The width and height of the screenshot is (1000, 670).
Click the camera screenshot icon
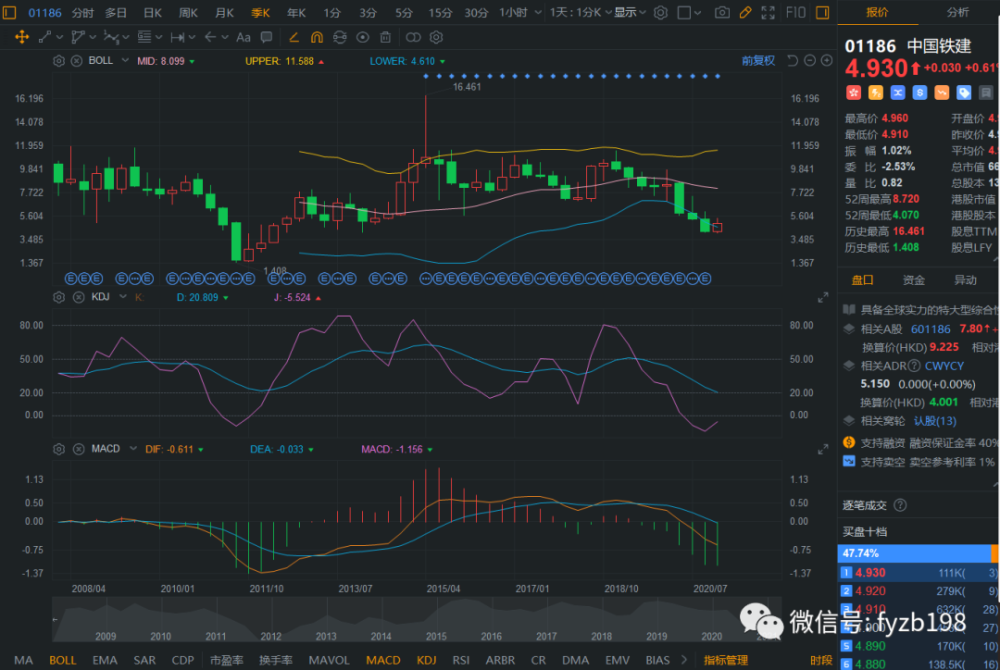pos(722,12)
